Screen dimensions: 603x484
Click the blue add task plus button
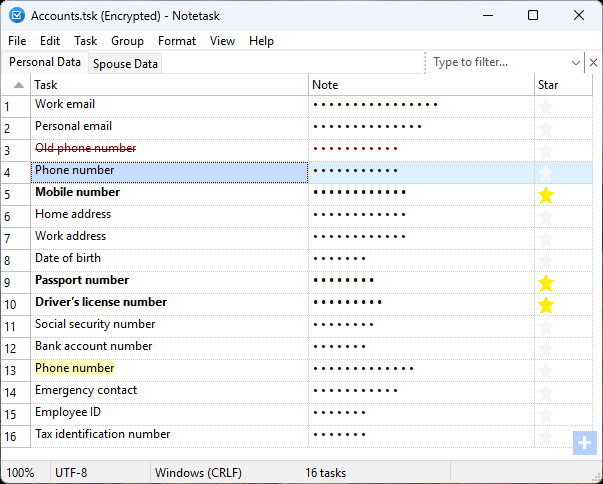tap(585, 443)
